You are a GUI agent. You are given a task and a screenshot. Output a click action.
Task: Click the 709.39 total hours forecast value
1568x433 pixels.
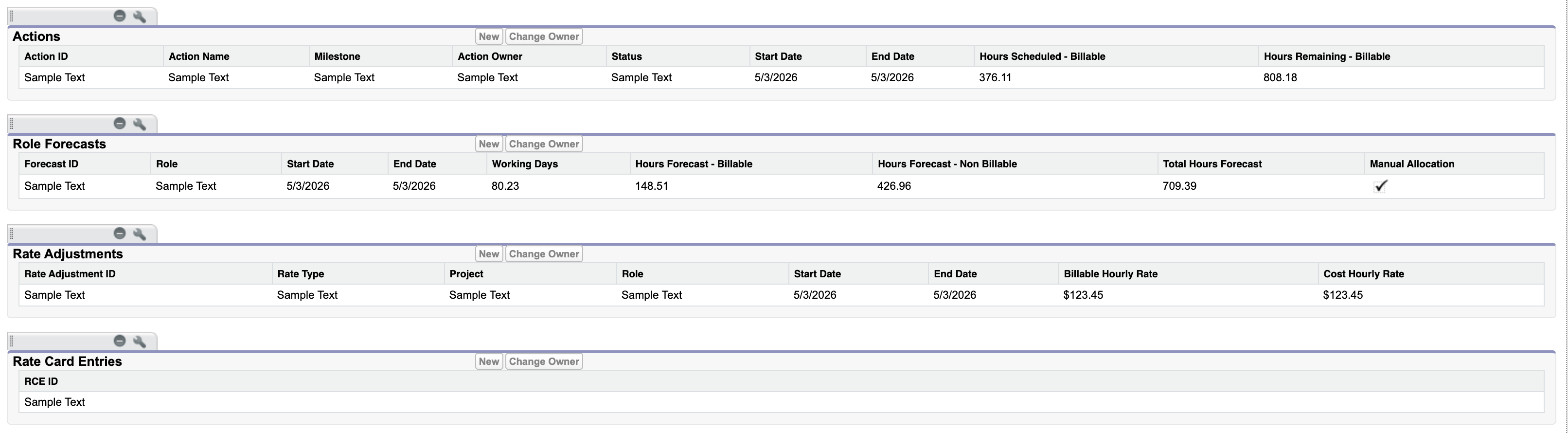(x=1180, y=186)
